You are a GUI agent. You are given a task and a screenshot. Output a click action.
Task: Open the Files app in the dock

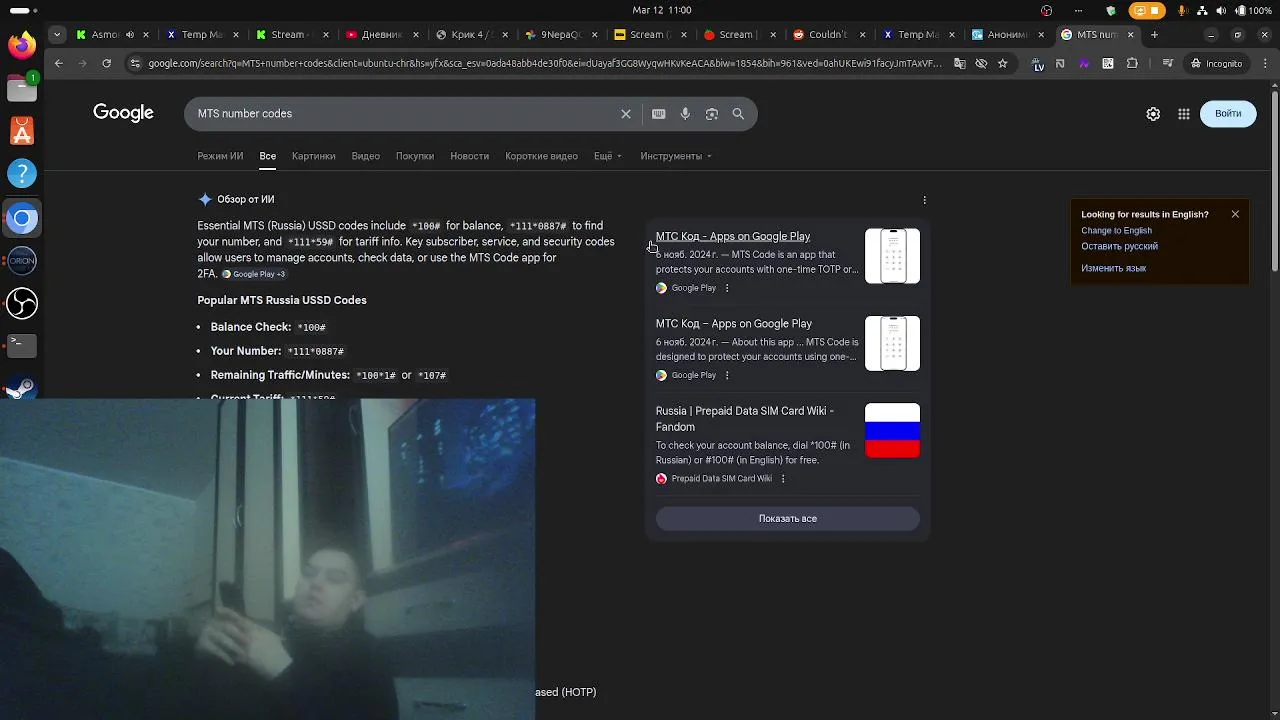[x=21, y=88]
